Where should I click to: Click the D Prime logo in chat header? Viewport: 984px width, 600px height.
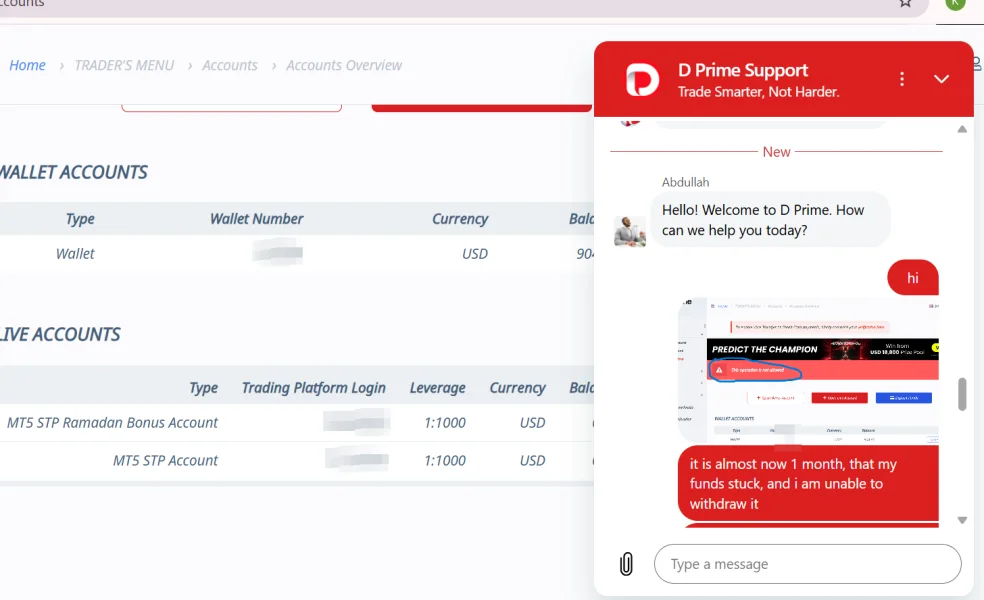tap(642, 80)
